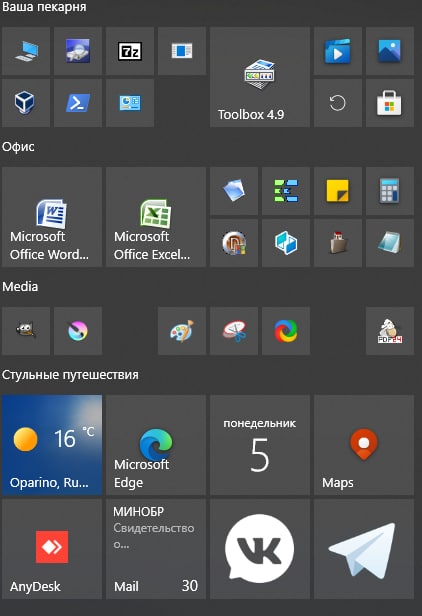422x616 pixels.
Task: Click the 'Офис' group header
Action: [x=18, y=147]
